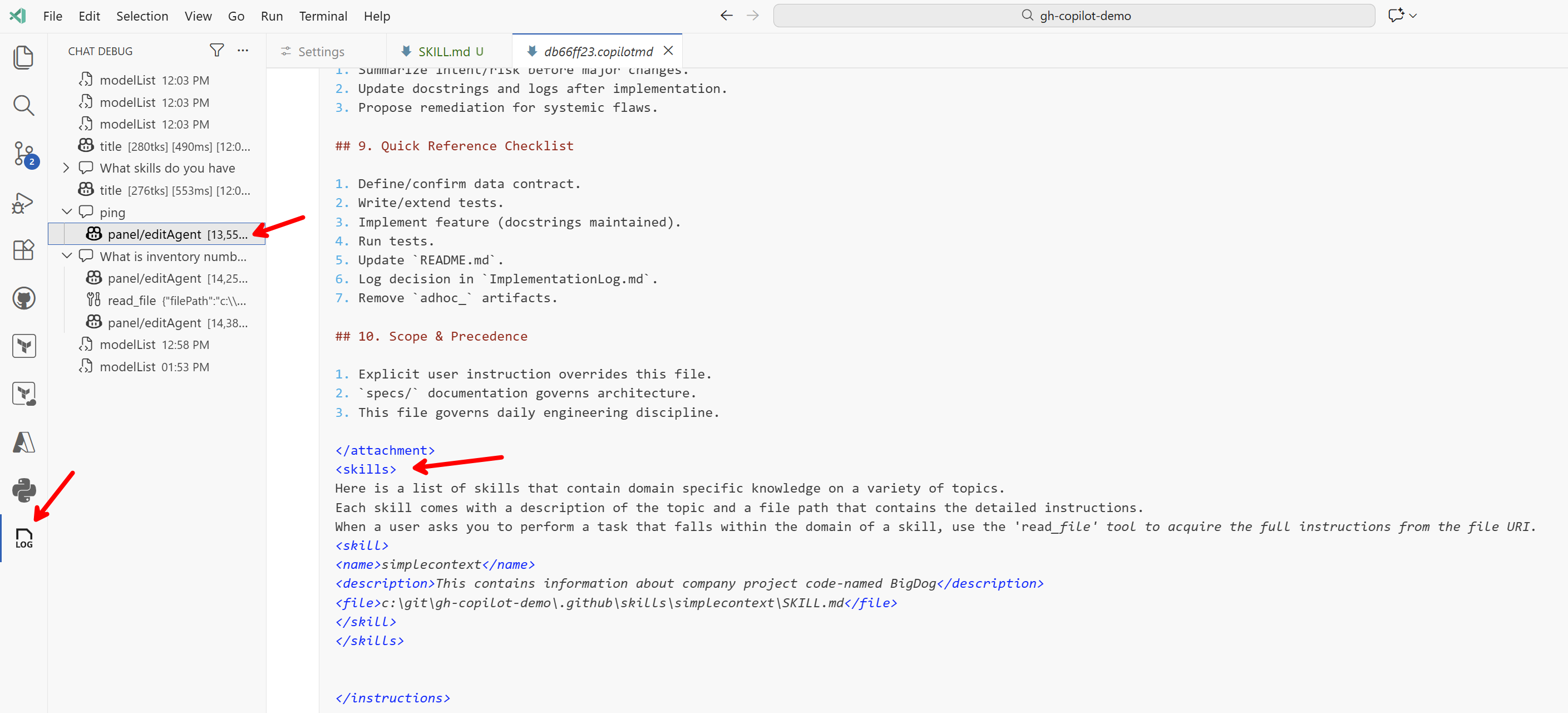Click the Go Back navigation arrow
Image resolution: width=1568 pixels, height=713 pixels.
[726, 16]
